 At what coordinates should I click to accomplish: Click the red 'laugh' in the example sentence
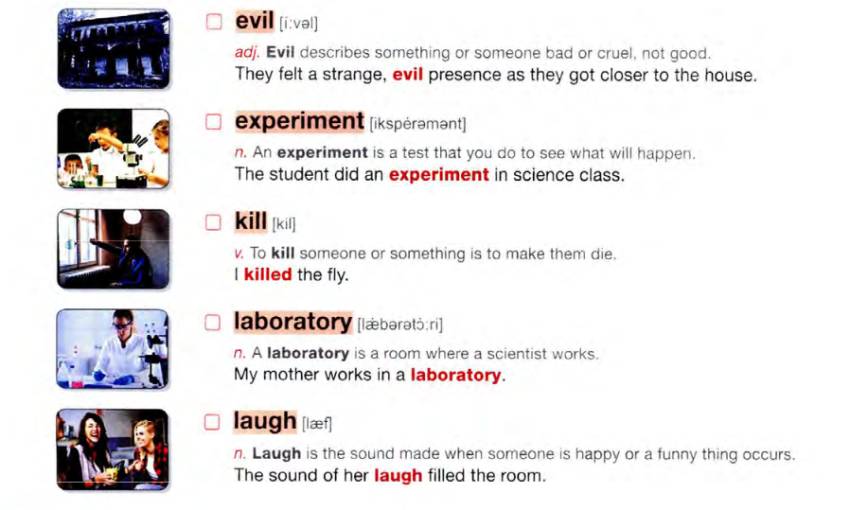(x=397, y=475)
